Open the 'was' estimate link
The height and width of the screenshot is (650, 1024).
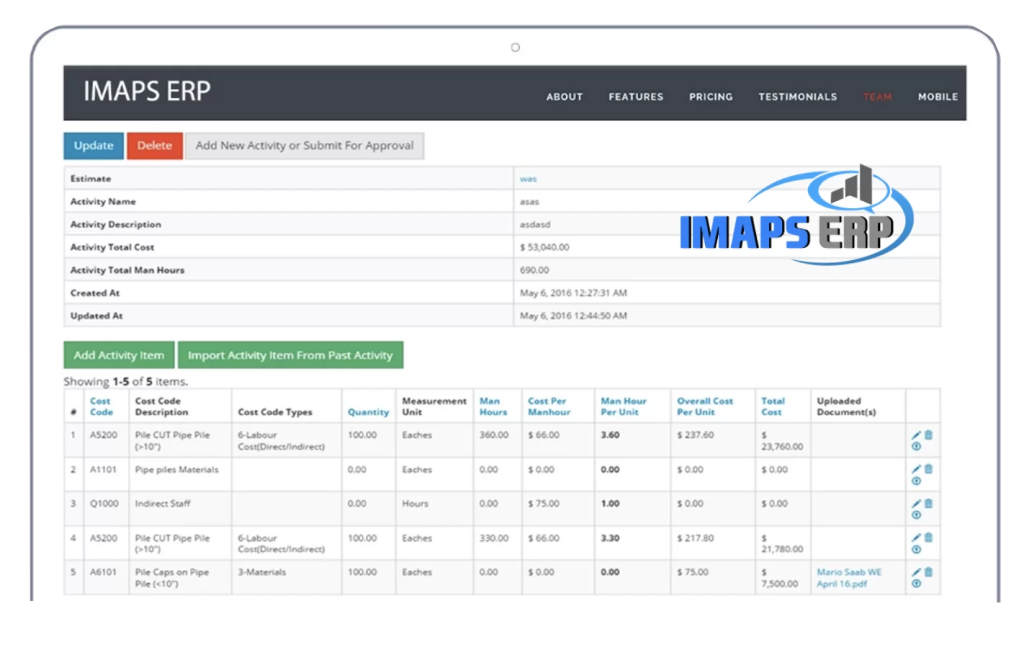pyautogui.click(x=527, y=177)
